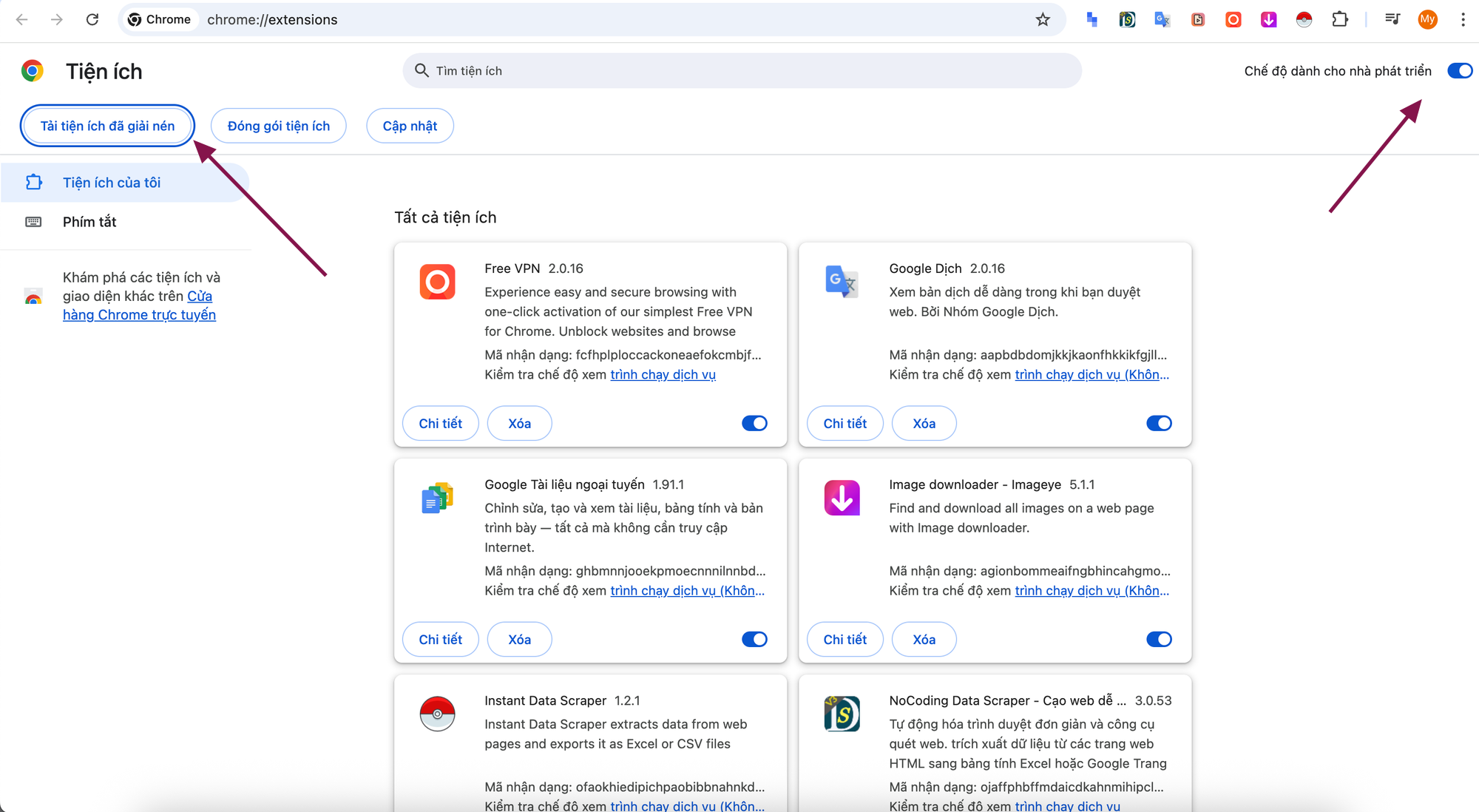This screenshot has width=1479, height=812.
Task: Click the Chrome site info chip
Action: click(x=160, y=20)
